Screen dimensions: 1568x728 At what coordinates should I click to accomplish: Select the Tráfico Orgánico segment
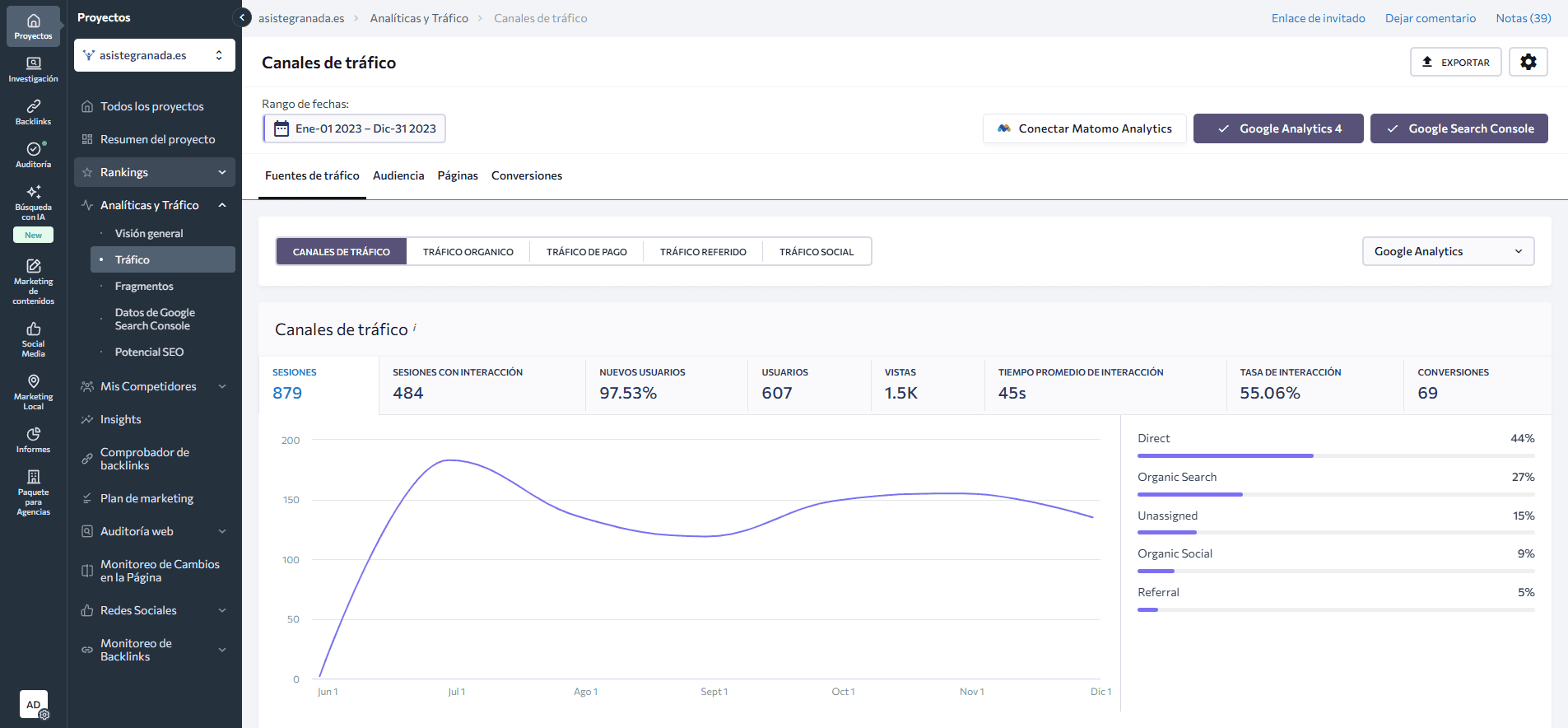[468, 252]
